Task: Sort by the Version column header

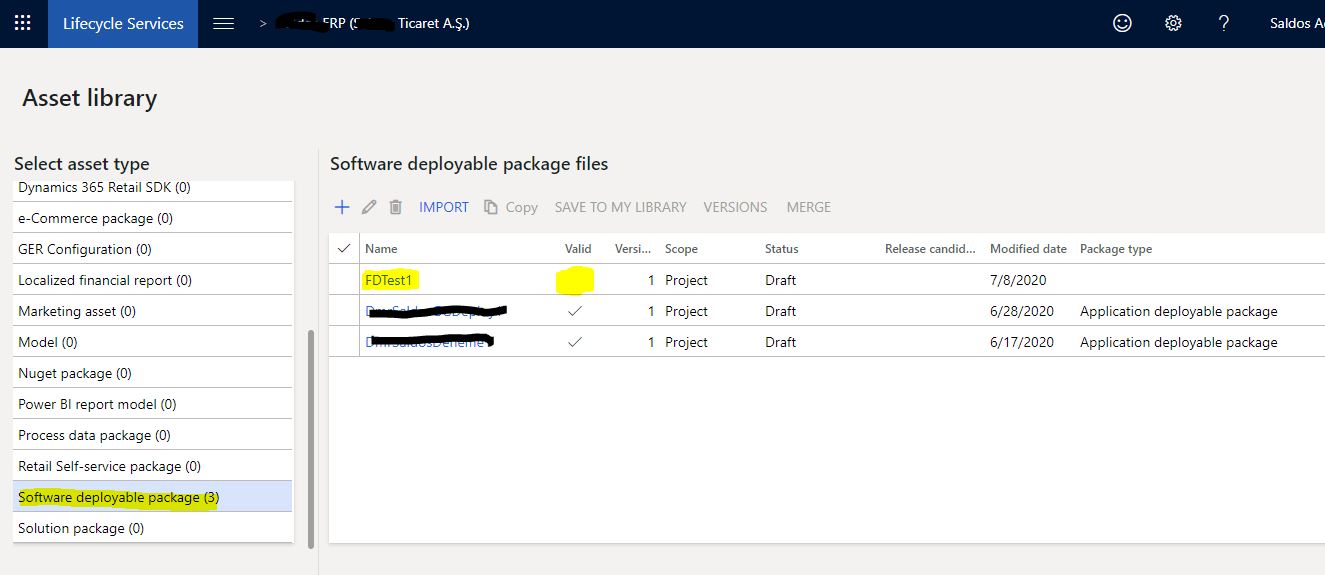Action: (x=633, y=249)
